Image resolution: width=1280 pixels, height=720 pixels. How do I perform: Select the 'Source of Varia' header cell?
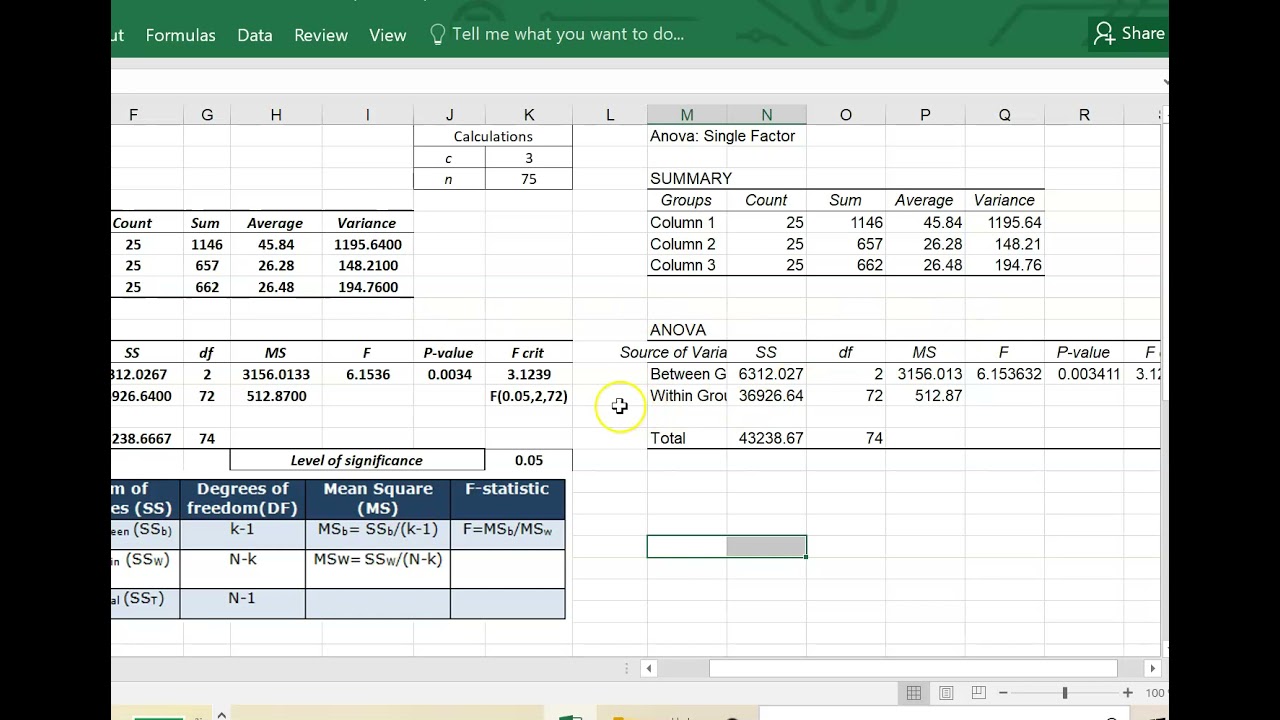click(x=674, y=352)
